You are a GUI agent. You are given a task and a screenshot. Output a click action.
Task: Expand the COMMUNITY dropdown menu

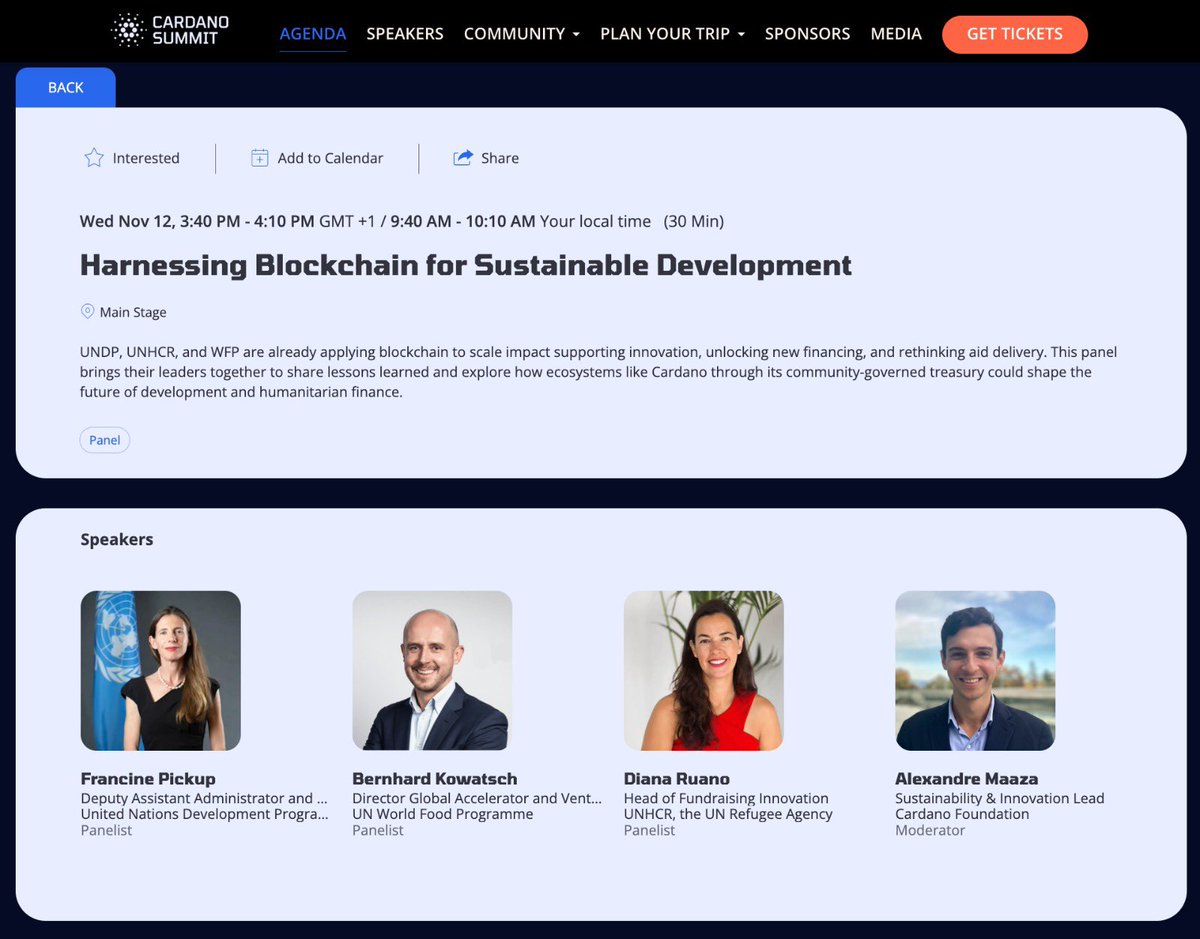[522, 33]
